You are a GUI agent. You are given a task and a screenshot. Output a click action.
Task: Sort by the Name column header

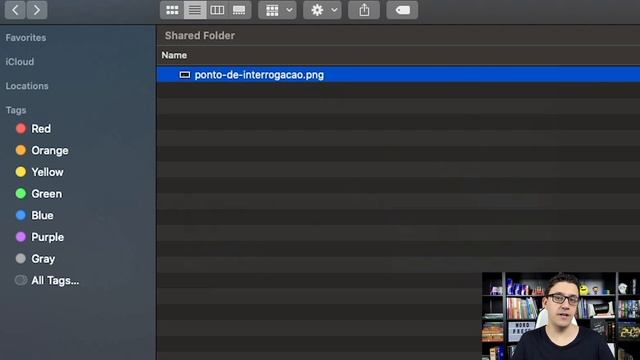tap(174, 55)
